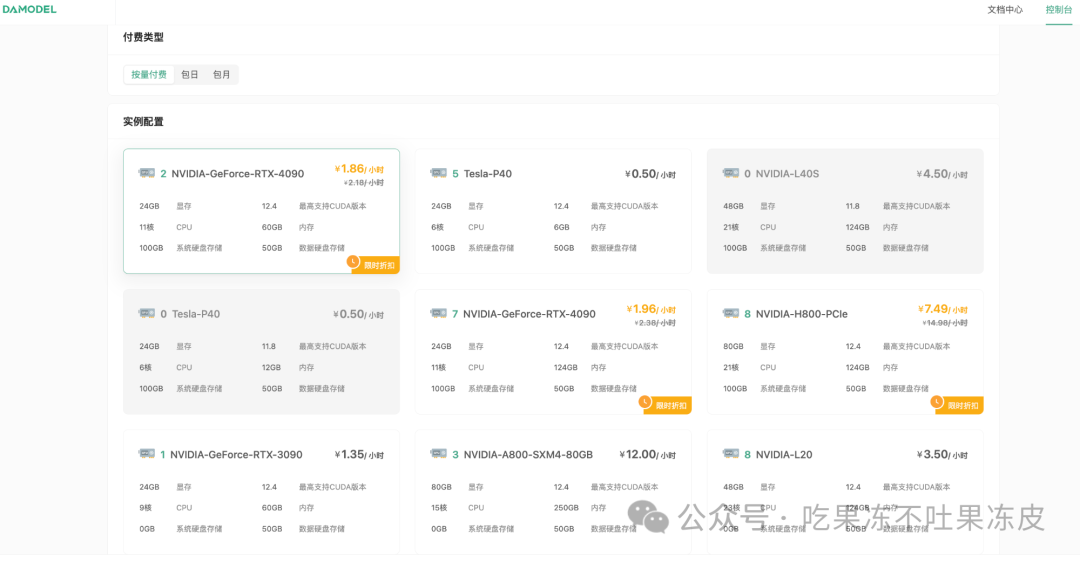Click 80GB 显存 value on H800 card
Image resolution: width=1080 pixels, height=561 pixels.
(733, 347)
